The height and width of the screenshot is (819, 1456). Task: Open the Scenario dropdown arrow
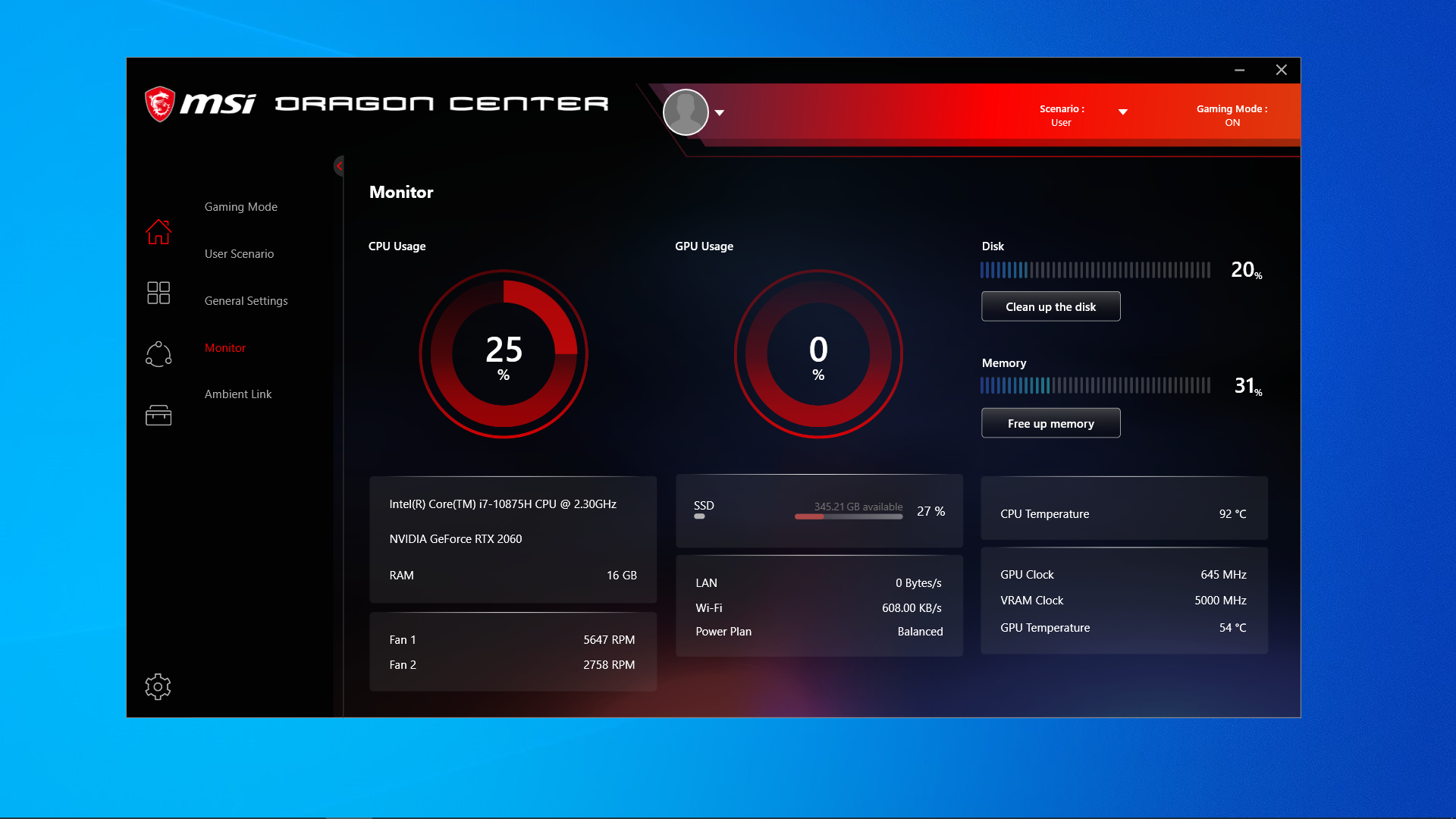1123,112
